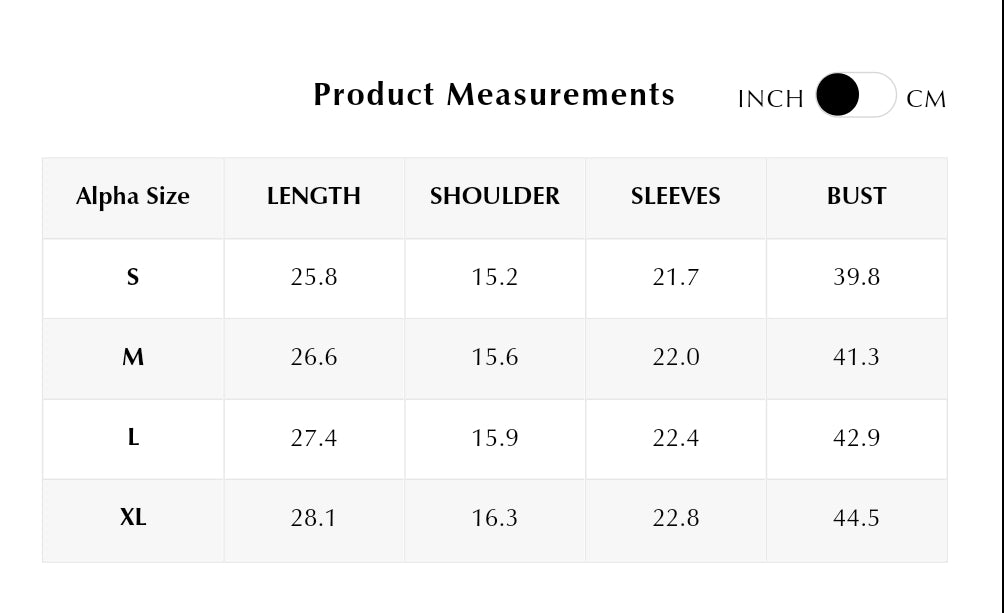The image size is (1004, 613).
Task: Select the INCH unit label
Action: point(770,99)
